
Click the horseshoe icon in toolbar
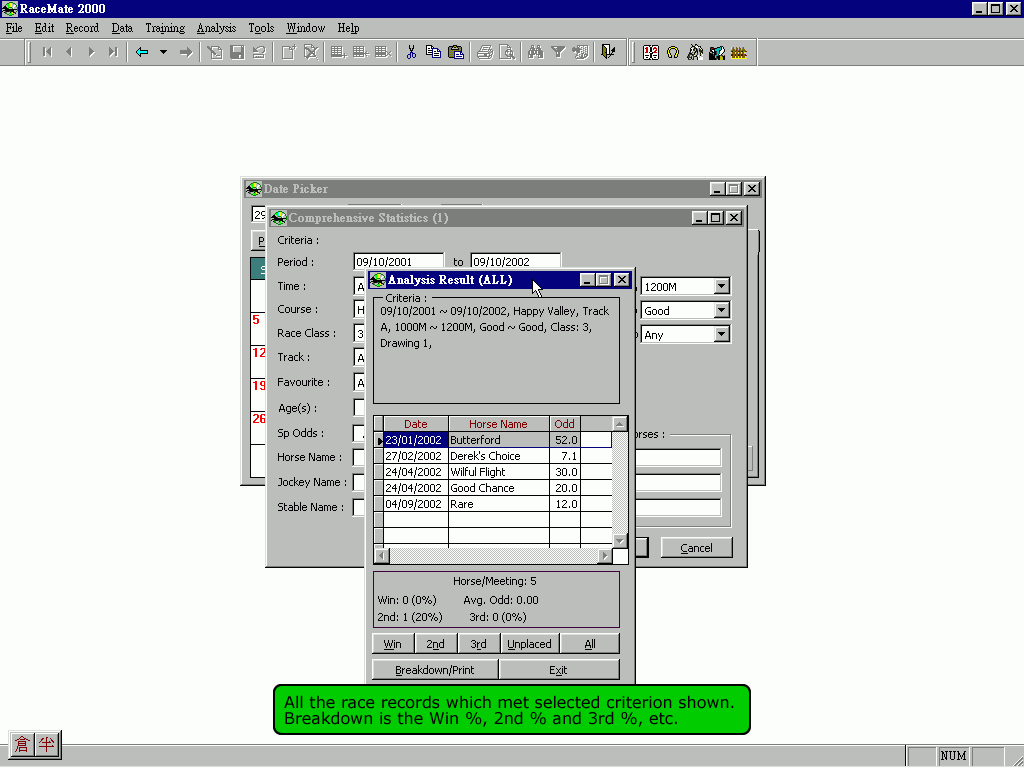pos(673,52)
